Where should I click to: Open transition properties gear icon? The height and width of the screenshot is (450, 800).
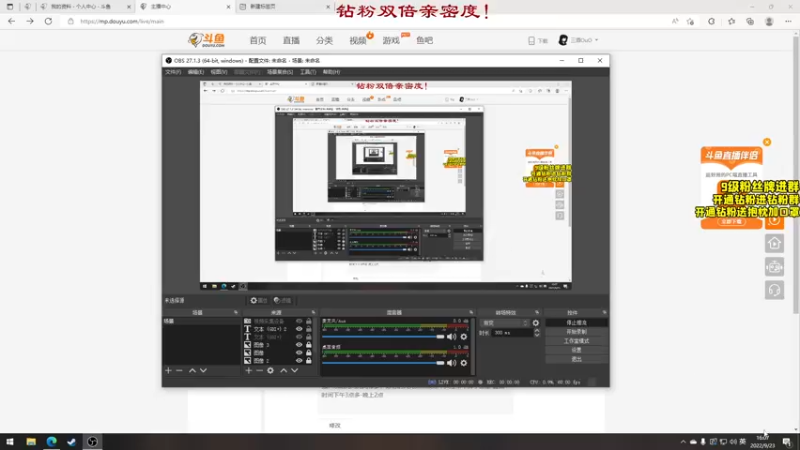(x=536, y=323)
